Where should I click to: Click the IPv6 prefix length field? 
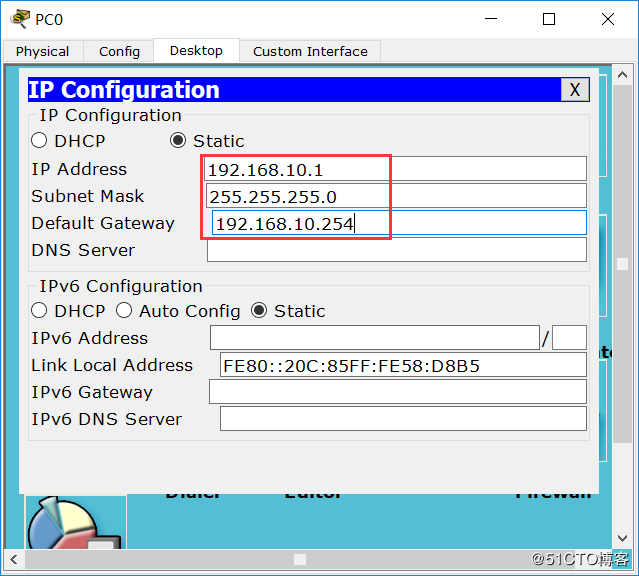point(569,338)
